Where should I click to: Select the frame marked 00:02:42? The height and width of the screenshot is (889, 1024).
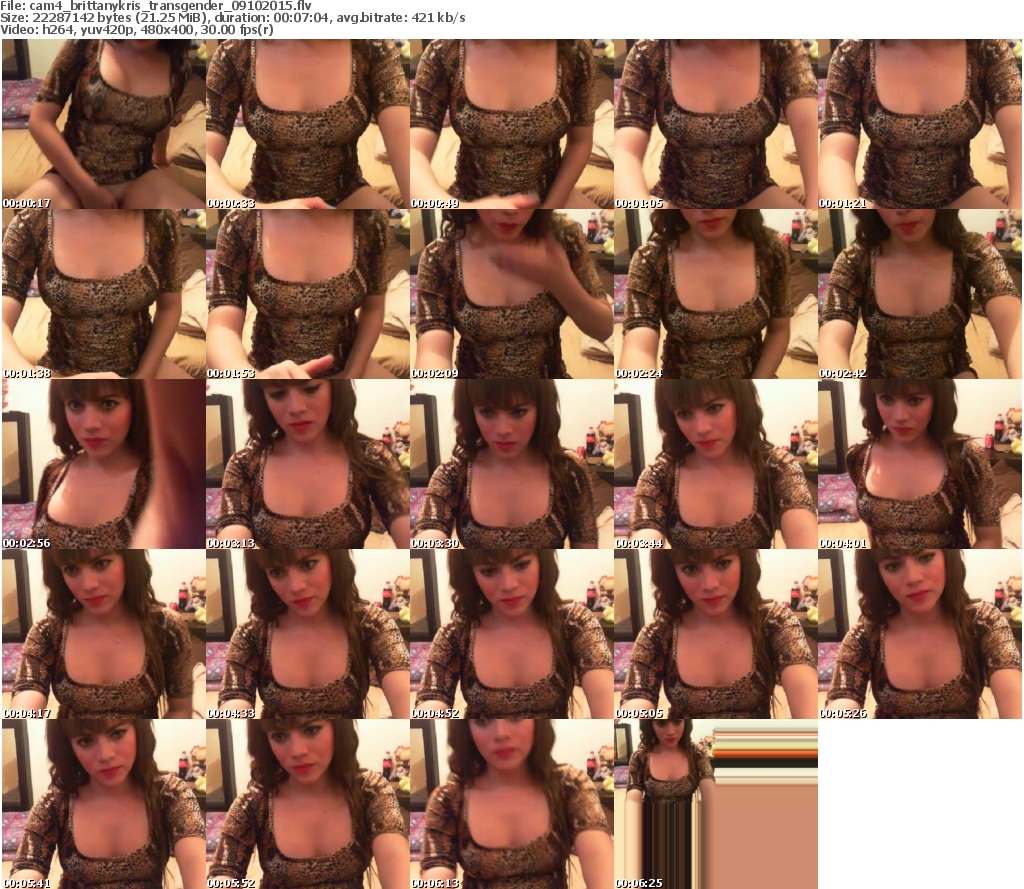(x=920, y=294)
